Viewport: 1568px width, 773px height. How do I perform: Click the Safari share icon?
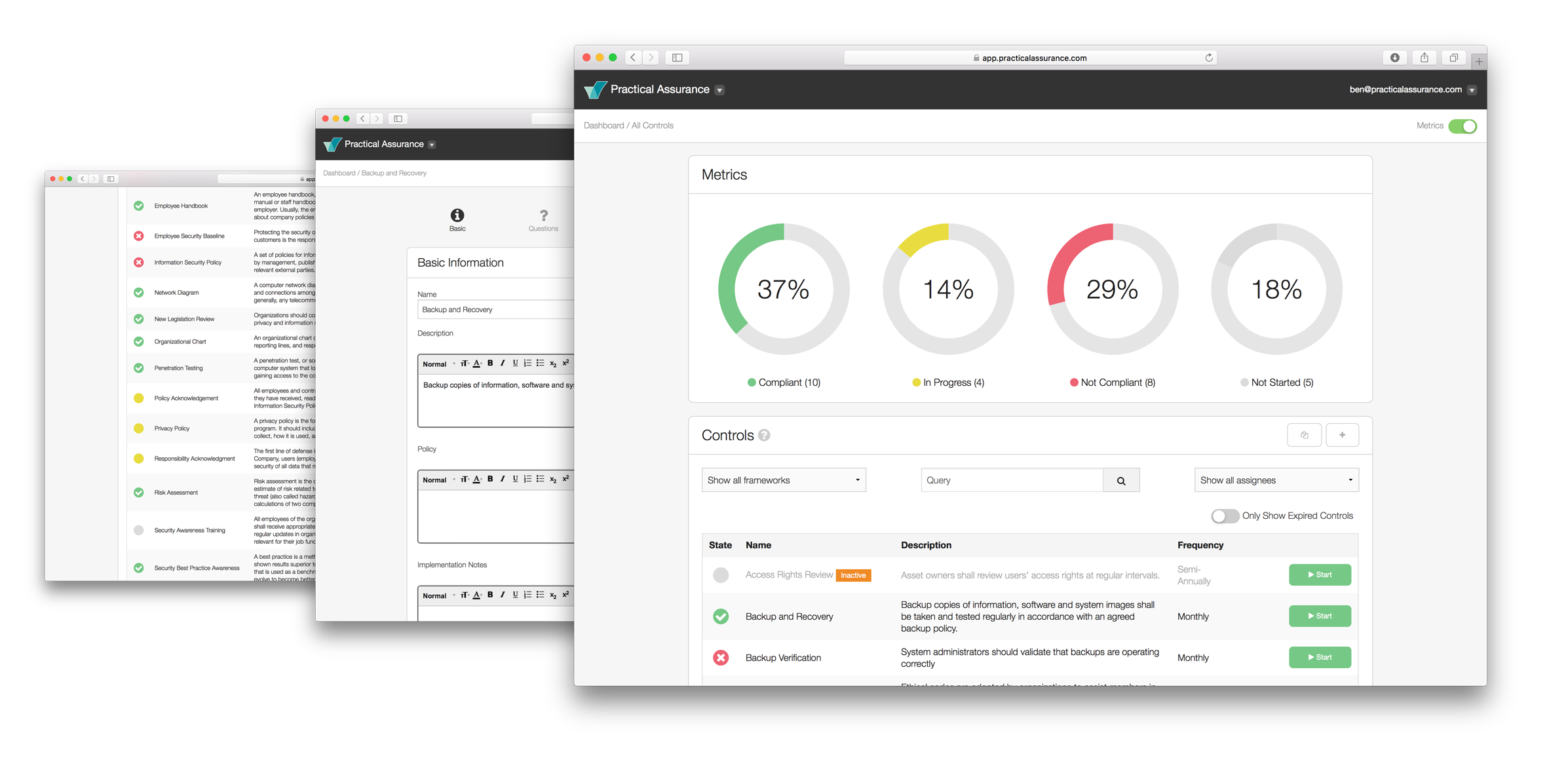(1425, 58)
